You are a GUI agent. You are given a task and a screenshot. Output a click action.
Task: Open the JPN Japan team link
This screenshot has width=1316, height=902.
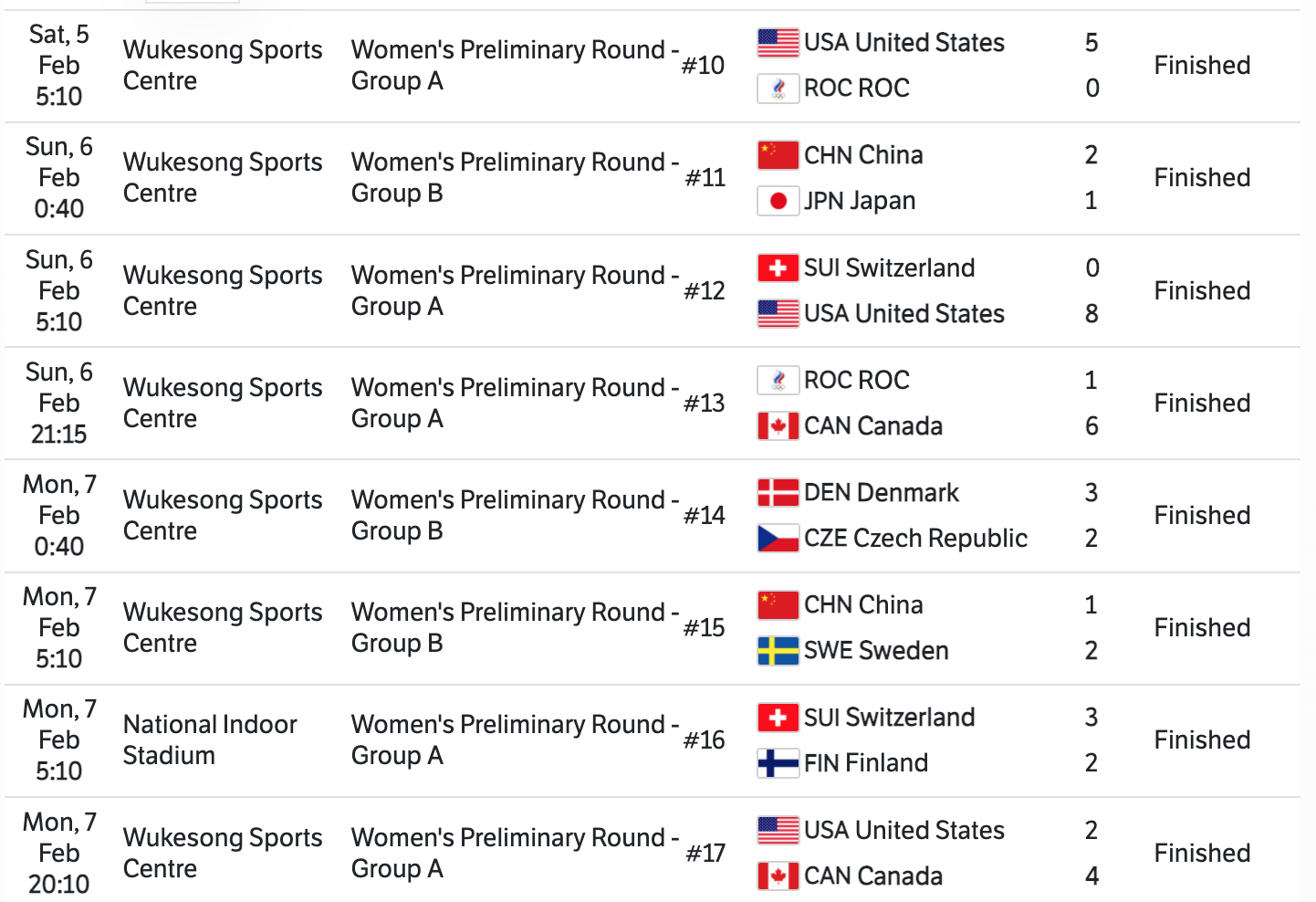tap(859, 201)
